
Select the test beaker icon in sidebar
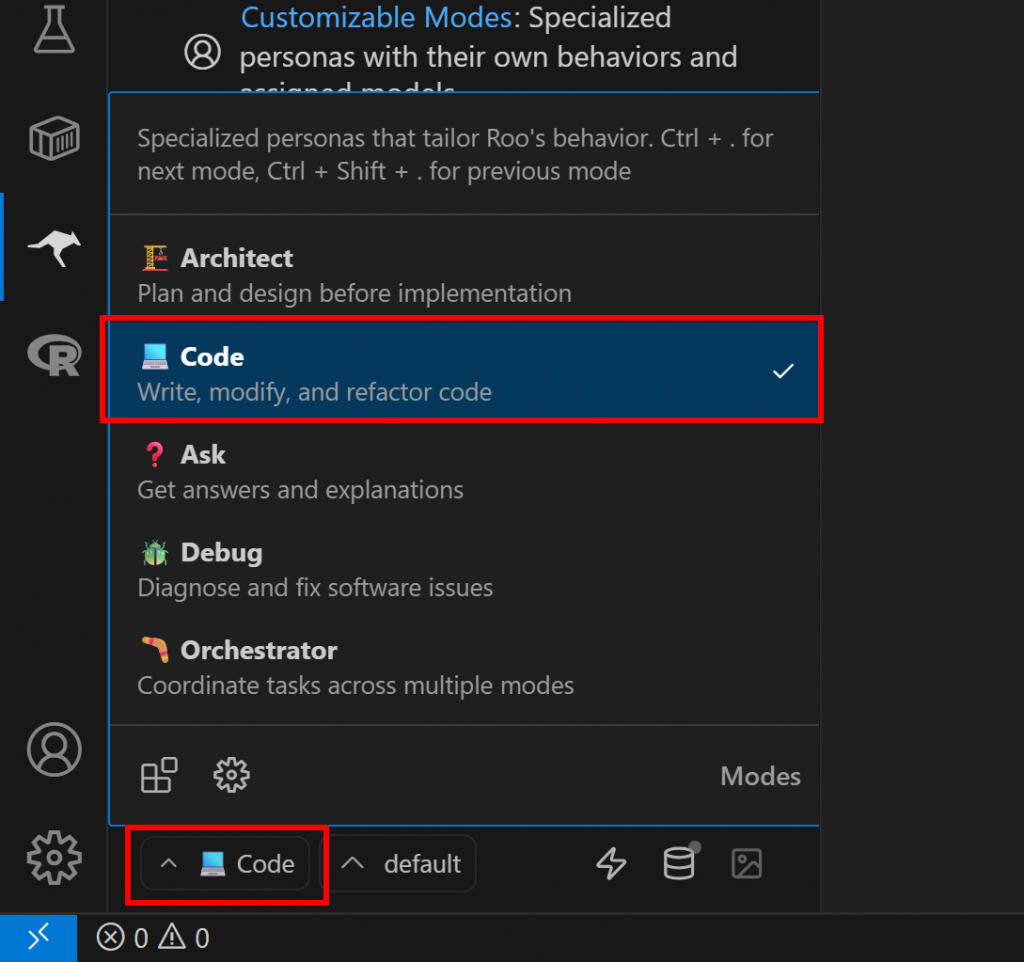click(54, 30)
